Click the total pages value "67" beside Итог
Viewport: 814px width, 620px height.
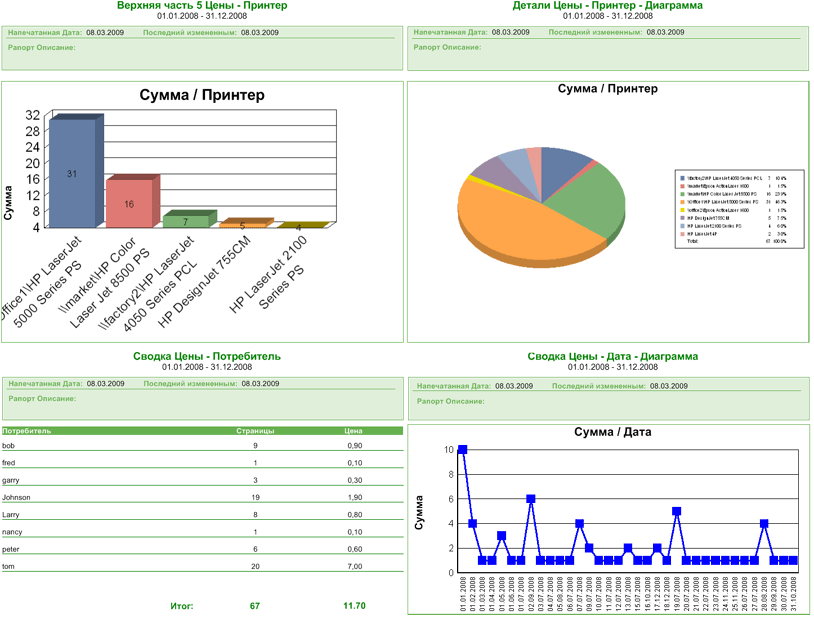click(255, 606)
